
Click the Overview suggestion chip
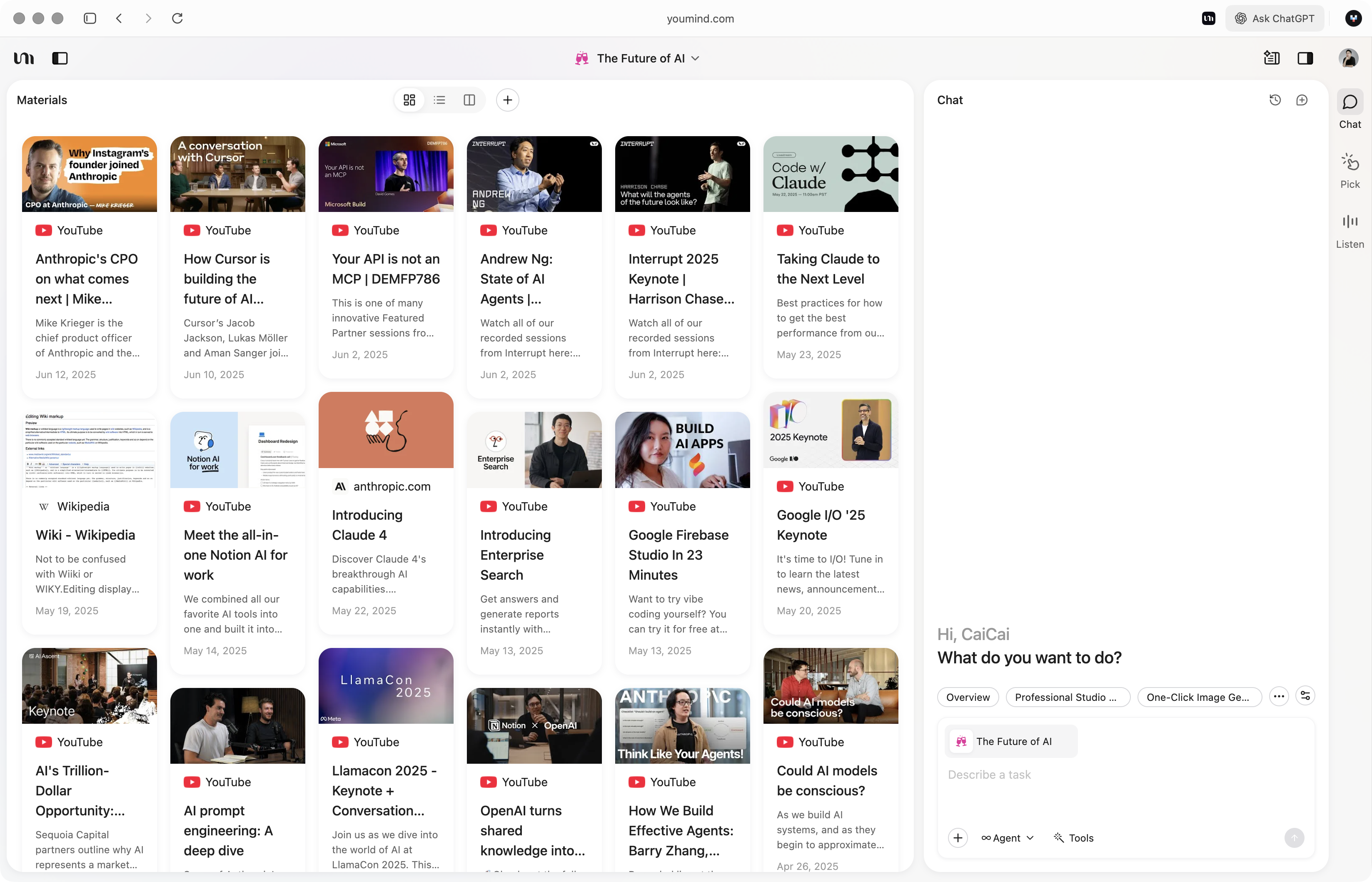click(x=968, y=697)
